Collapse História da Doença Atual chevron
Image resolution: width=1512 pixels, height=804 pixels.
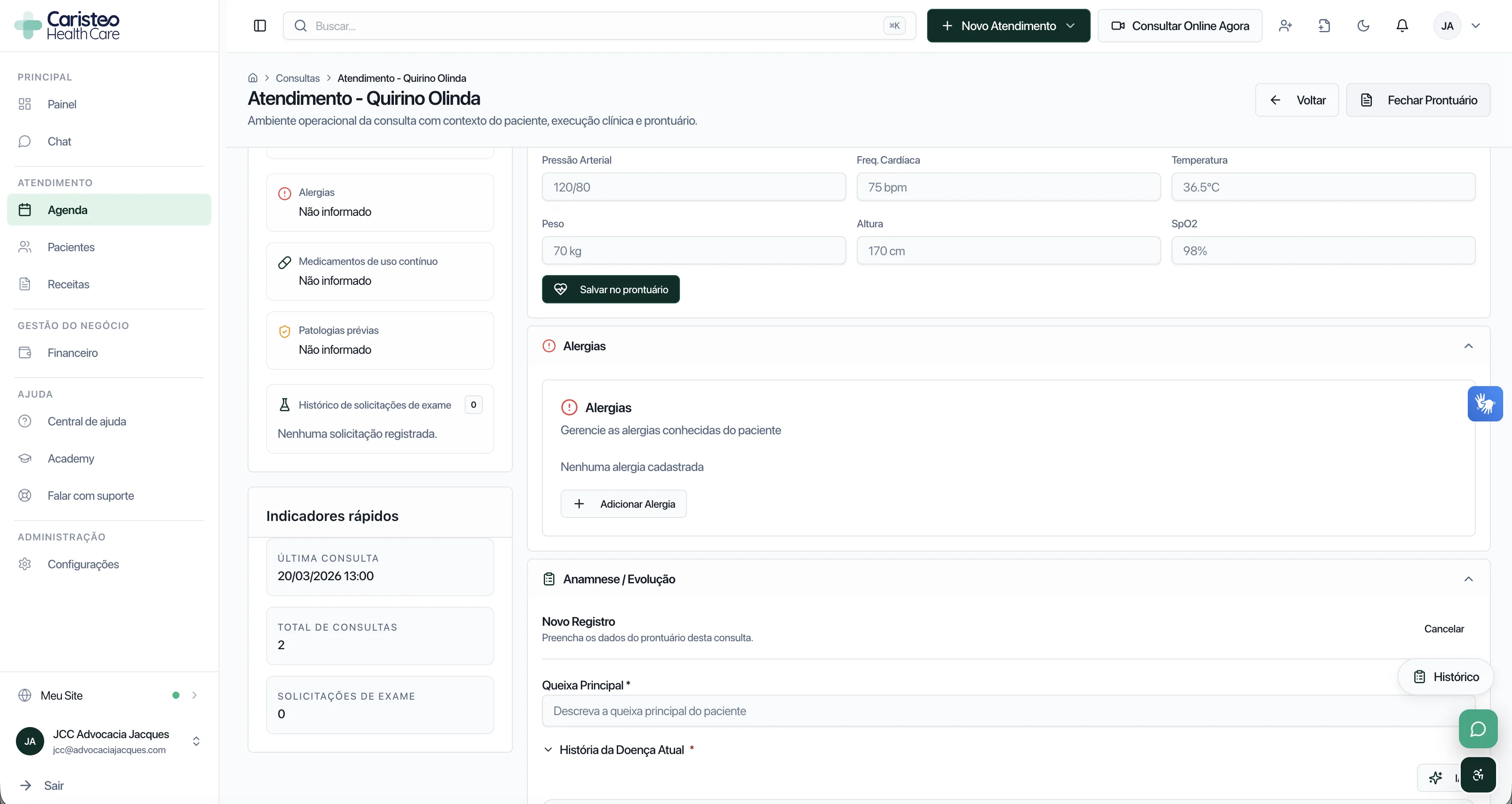pyautogui.click(x=548, y=750)
